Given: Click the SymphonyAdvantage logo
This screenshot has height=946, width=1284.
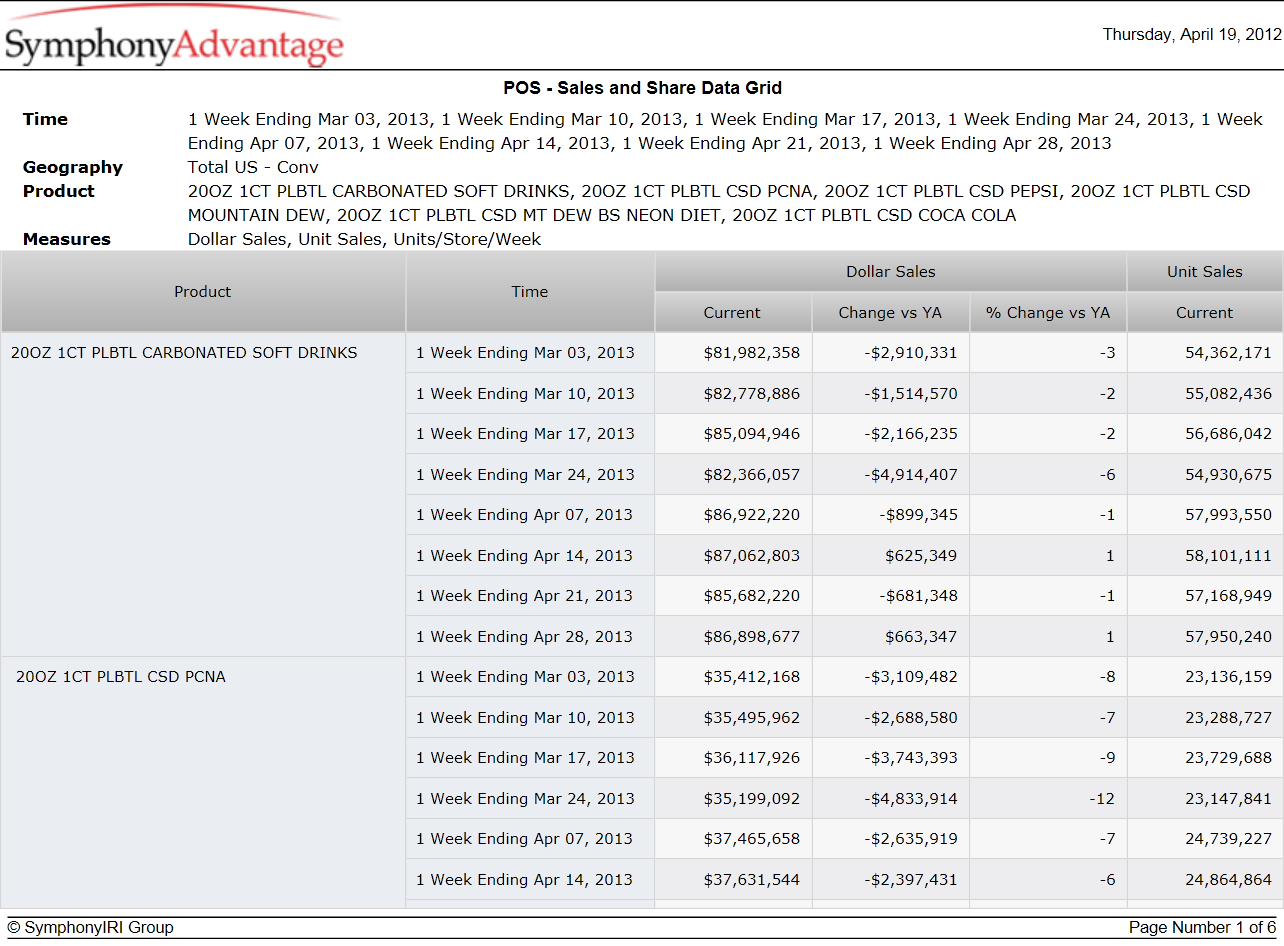Looking at the screenshot, I should (x=174, y=38).
